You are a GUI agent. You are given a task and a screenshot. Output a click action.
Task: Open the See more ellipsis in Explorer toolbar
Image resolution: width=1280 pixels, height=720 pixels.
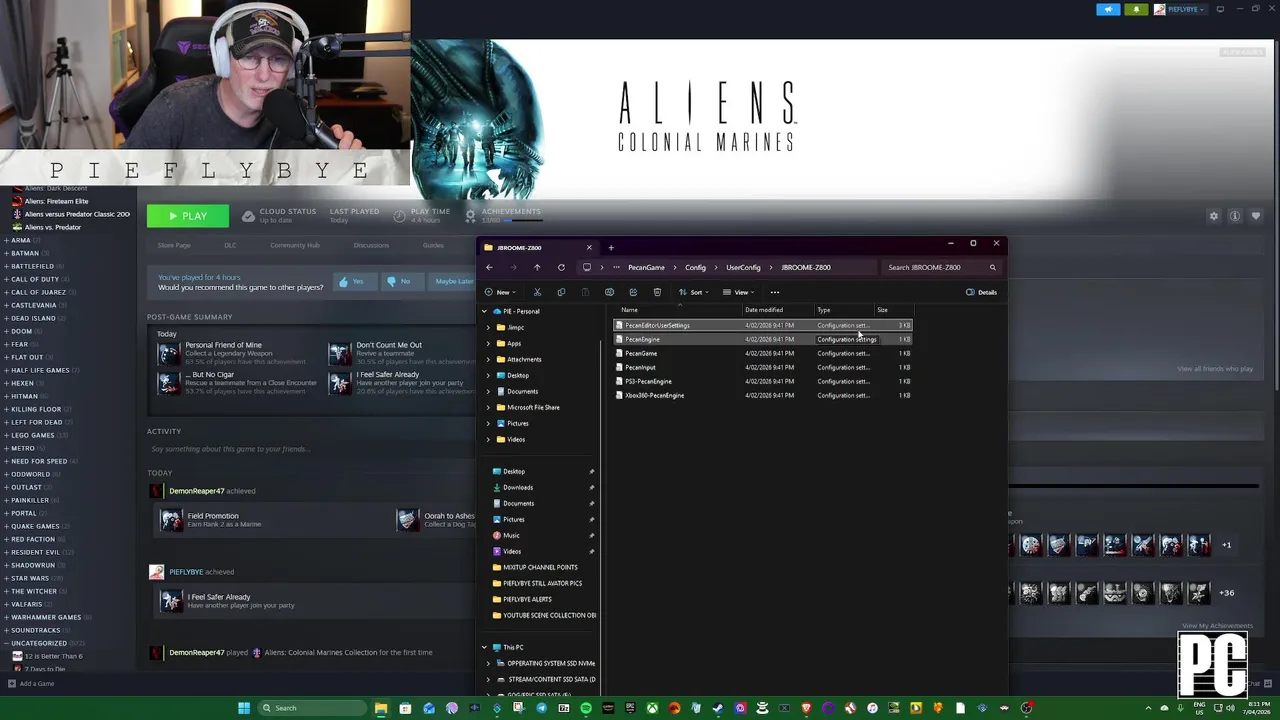pyautogui.click(x=775, y=292)
